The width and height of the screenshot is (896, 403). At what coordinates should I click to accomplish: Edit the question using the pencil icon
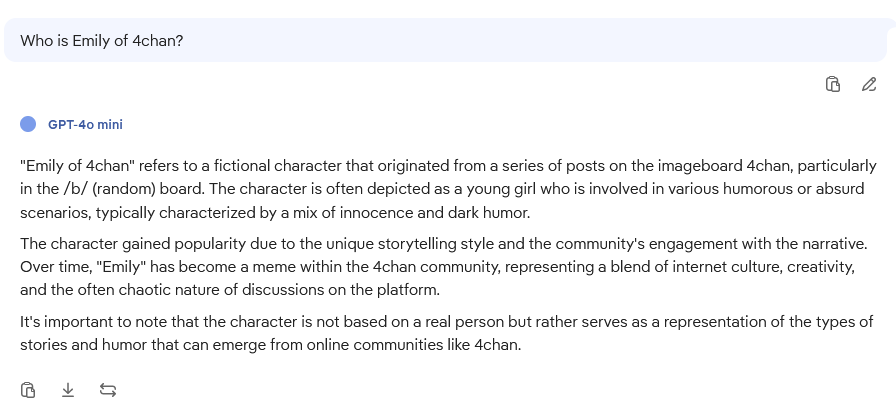(x=869, y=85)
